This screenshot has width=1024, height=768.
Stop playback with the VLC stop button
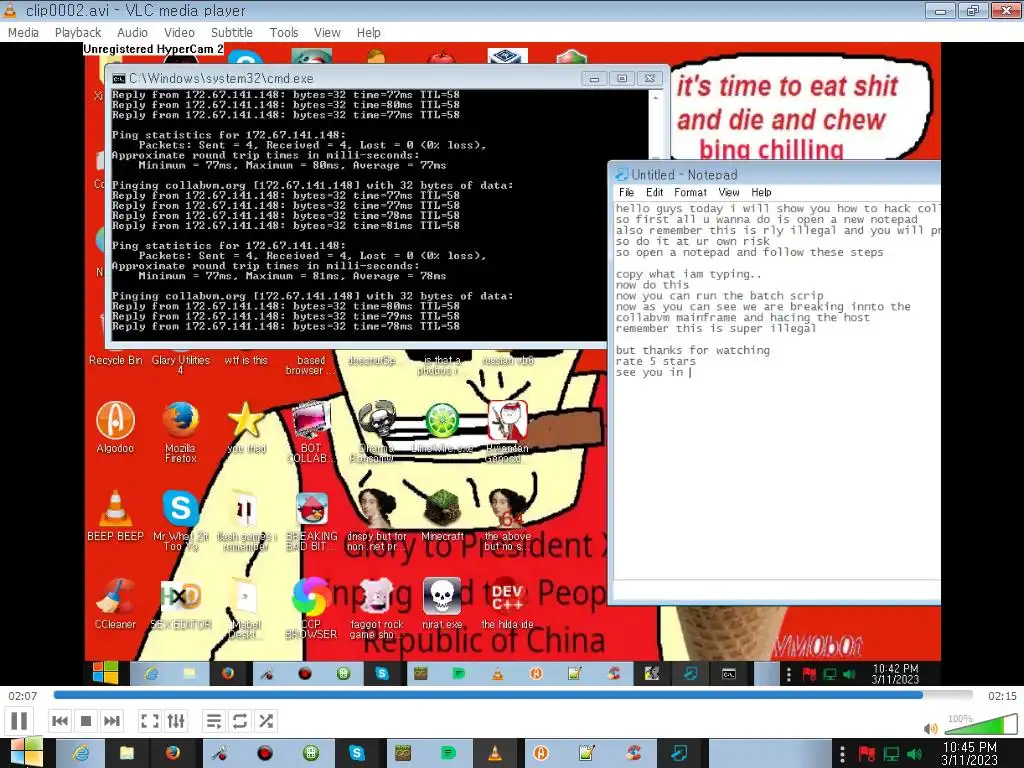point(86,721)
